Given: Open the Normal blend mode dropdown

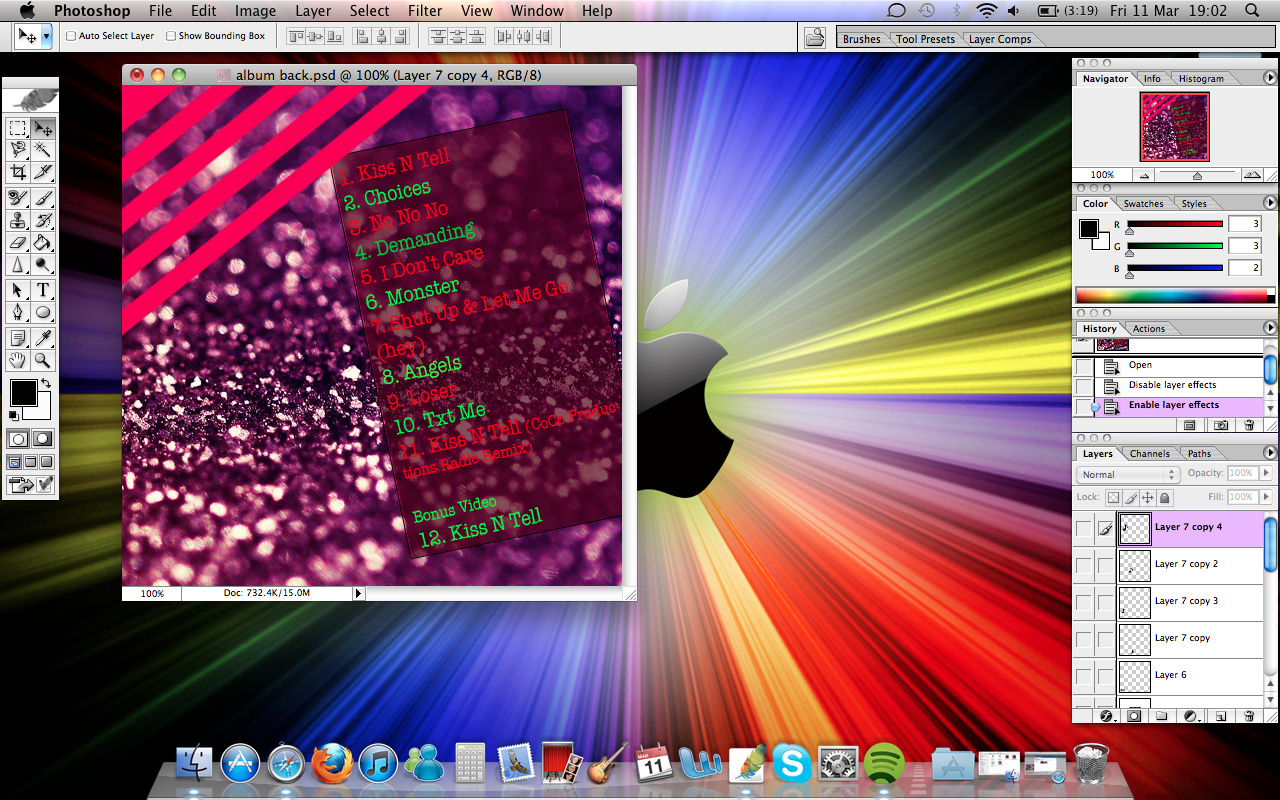Looking at the screenshot, I should pyautogui.click(x=1128, y=474).
